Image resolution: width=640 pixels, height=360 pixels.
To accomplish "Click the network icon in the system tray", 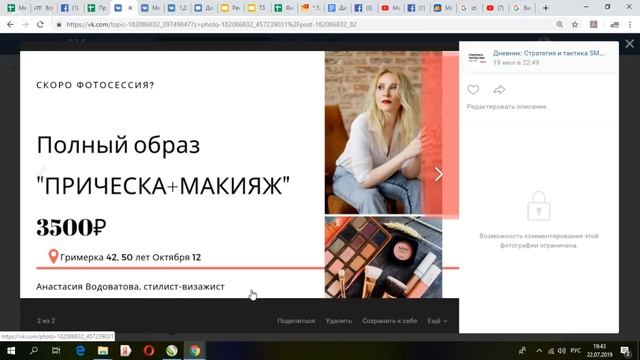I will point(551,351).
